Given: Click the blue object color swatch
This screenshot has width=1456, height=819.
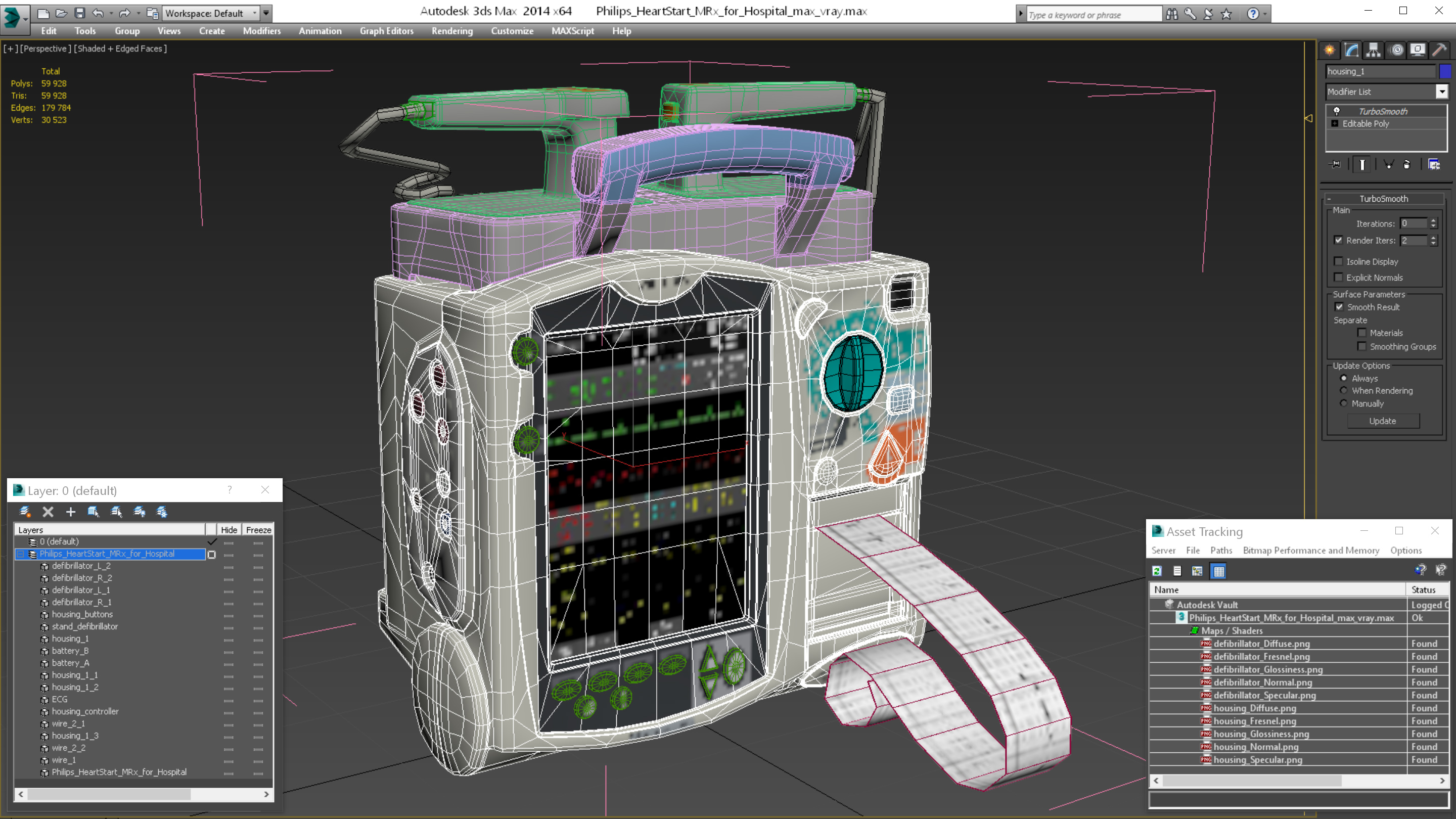Looking at the screenshot, I should pos(1445,71).
